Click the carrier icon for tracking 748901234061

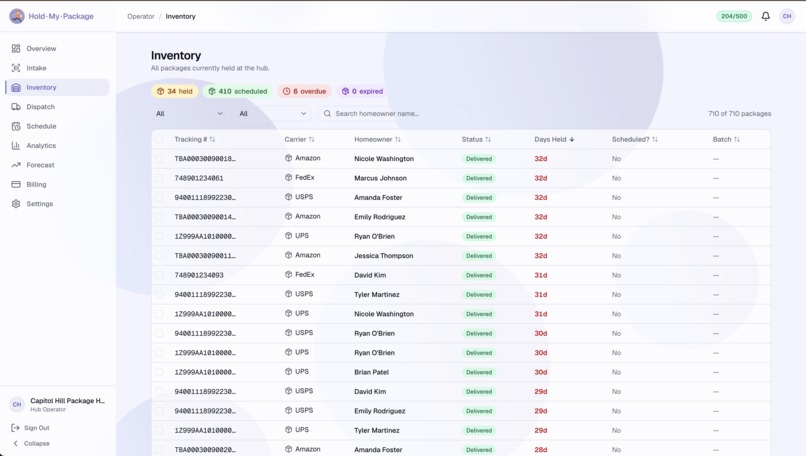click(x=288, y=177)
